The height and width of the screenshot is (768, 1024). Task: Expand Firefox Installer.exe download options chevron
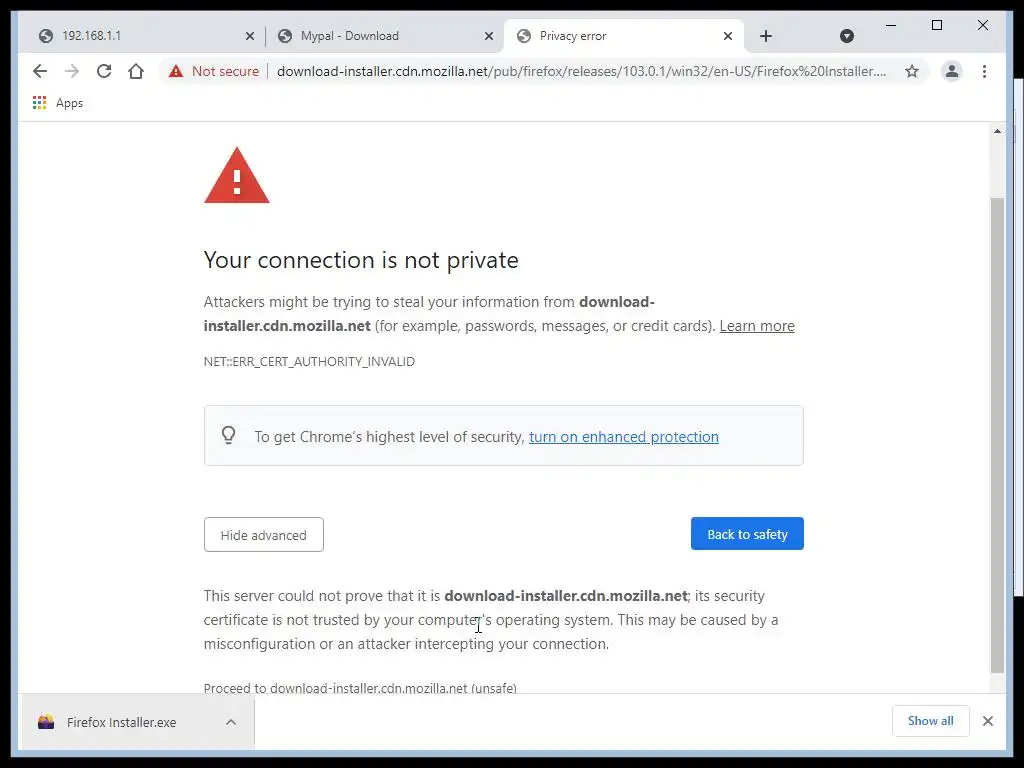click(x=231, y=722)
